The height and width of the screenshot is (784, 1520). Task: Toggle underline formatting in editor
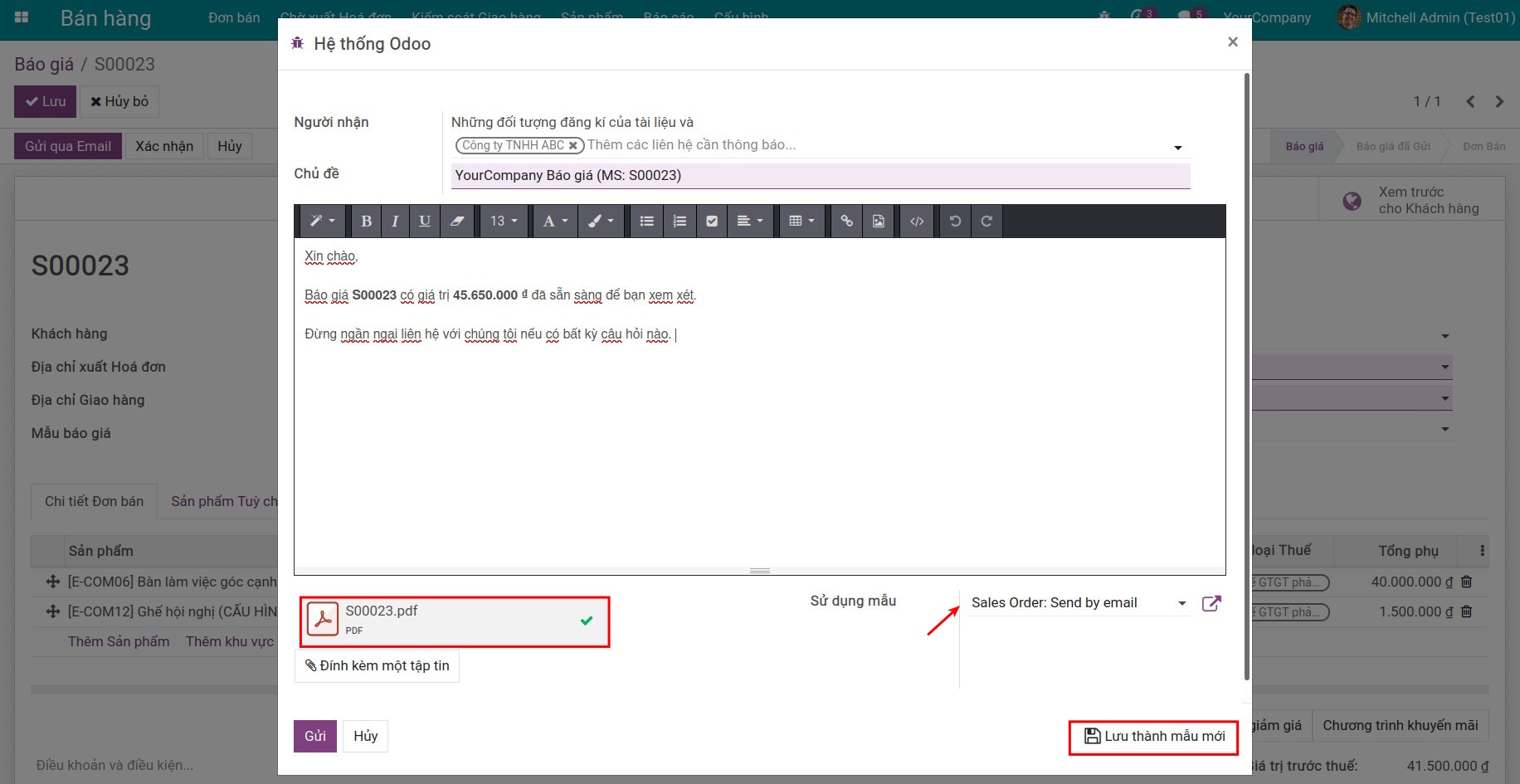pyautogui.click(x=425, y=222)
